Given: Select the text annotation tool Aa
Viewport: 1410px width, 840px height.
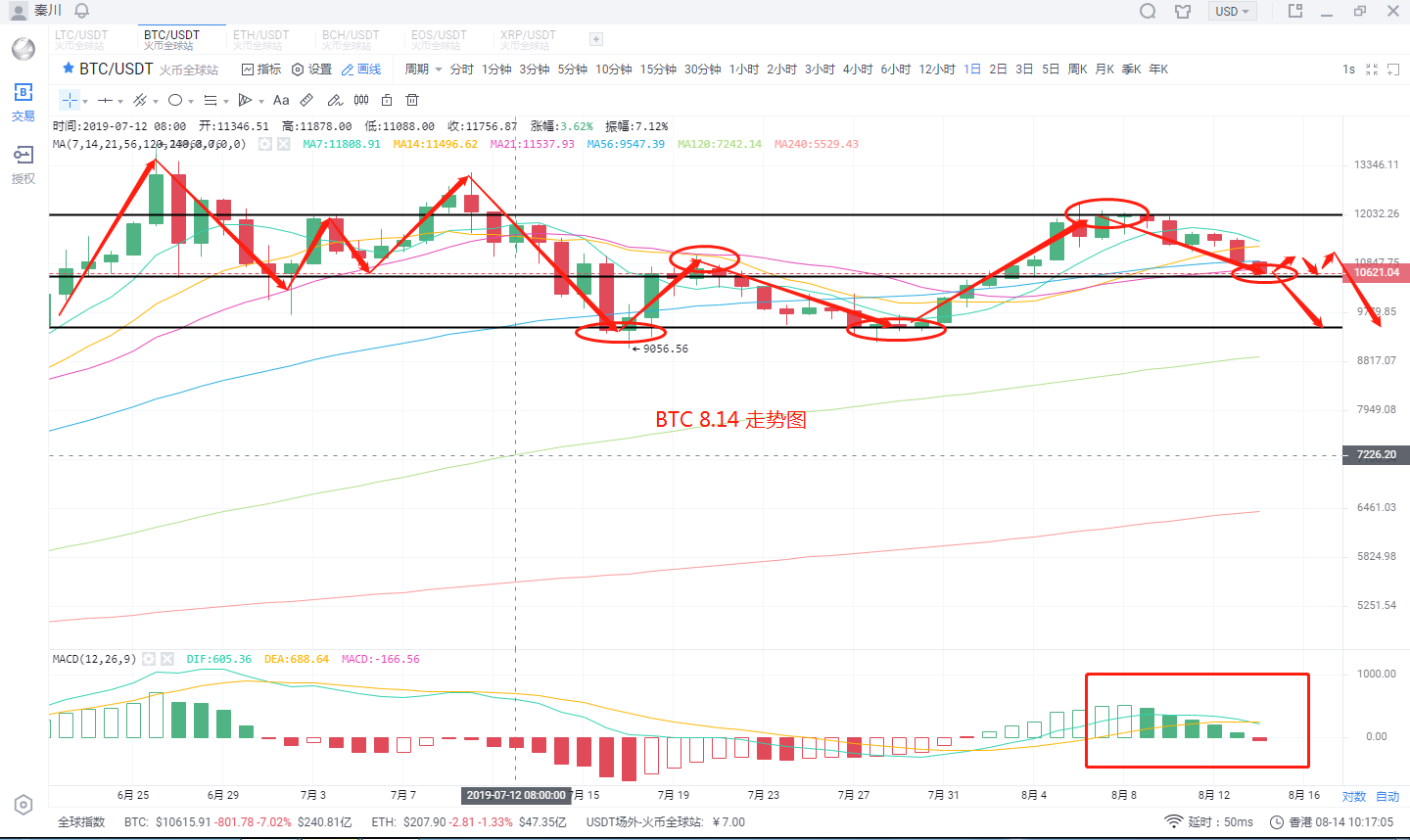Looking at the screenshot, I should pos(281,100).
